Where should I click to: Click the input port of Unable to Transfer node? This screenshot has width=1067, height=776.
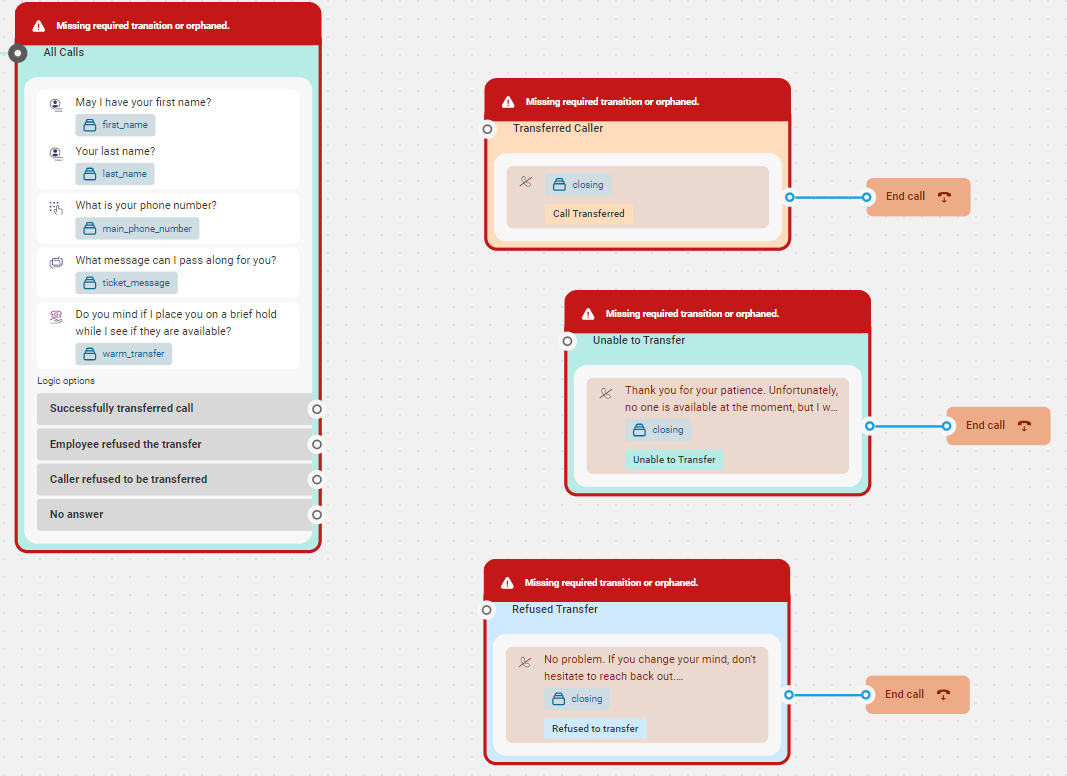point(567,340)
